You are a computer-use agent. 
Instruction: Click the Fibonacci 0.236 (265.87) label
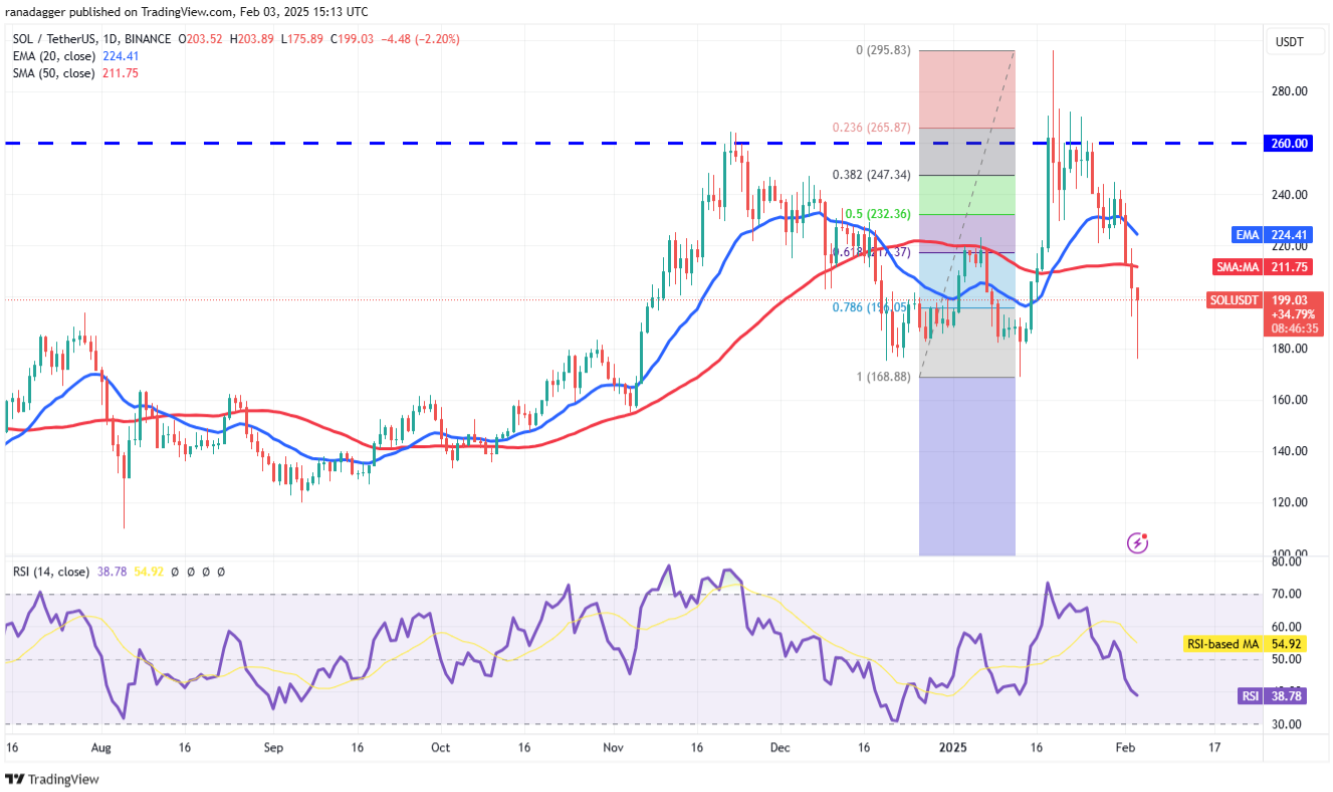[x=871, y=127]
